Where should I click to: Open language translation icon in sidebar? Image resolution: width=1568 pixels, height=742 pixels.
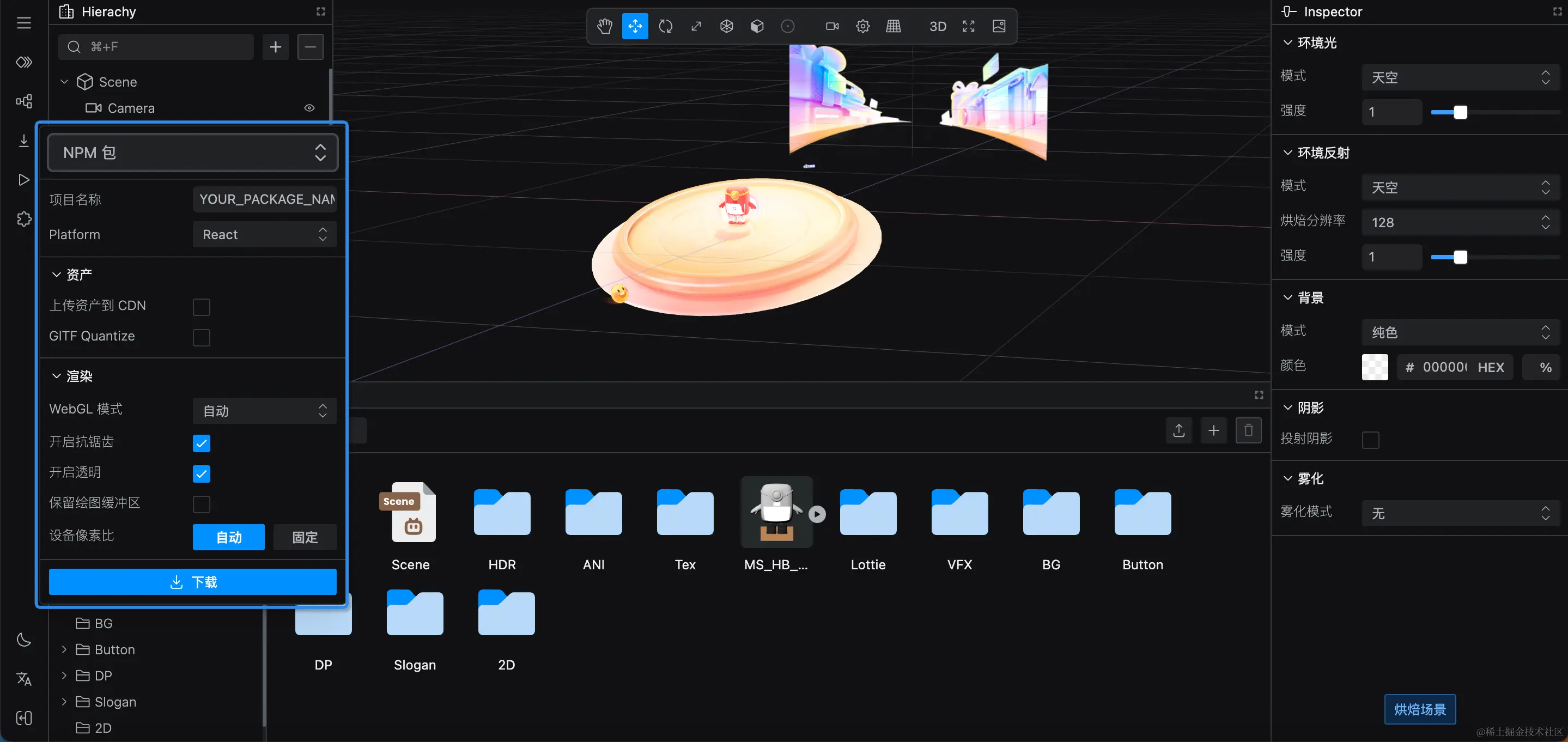(24, 679)
